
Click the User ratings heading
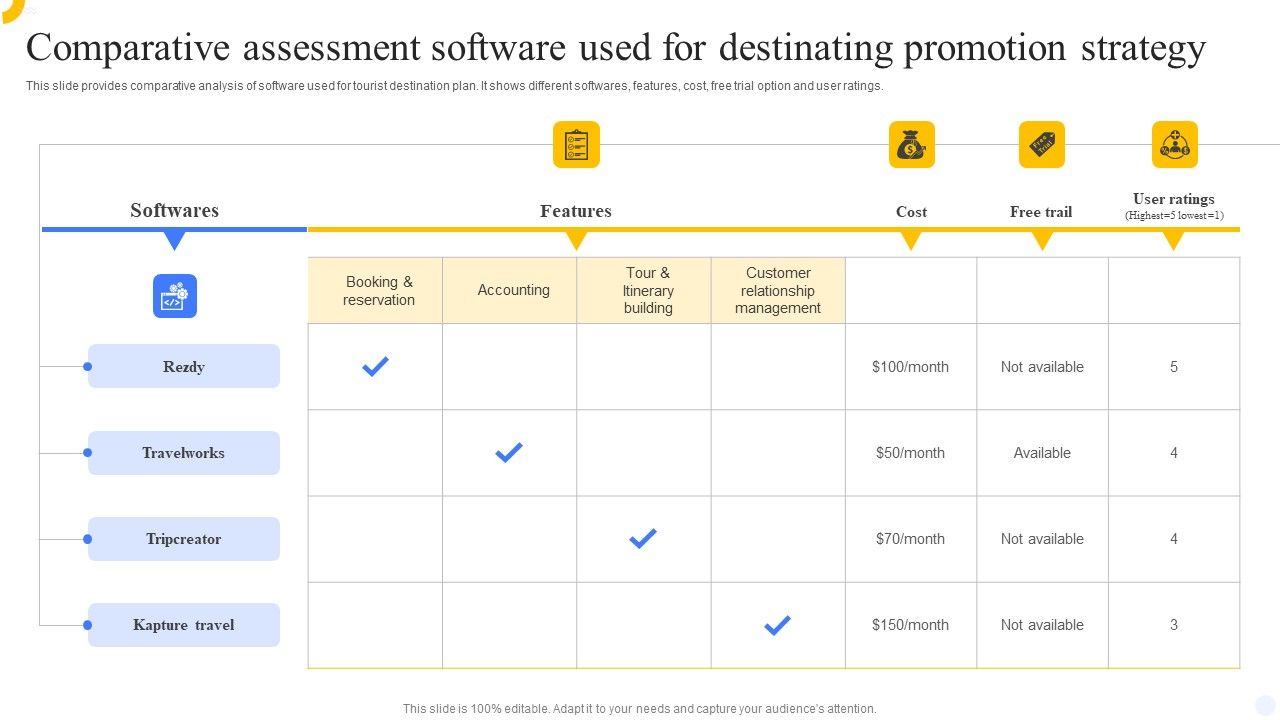pos(1174,199)
